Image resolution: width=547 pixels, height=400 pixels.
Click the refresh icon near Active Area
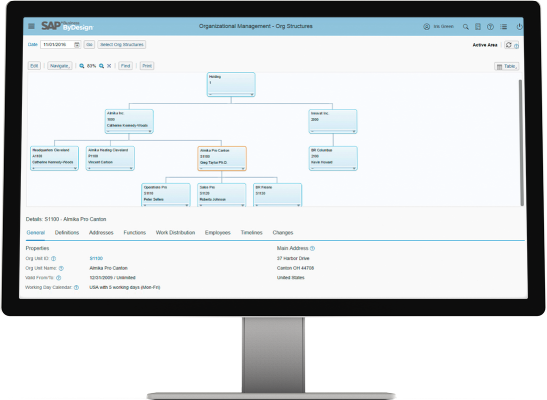click(509, 45)
